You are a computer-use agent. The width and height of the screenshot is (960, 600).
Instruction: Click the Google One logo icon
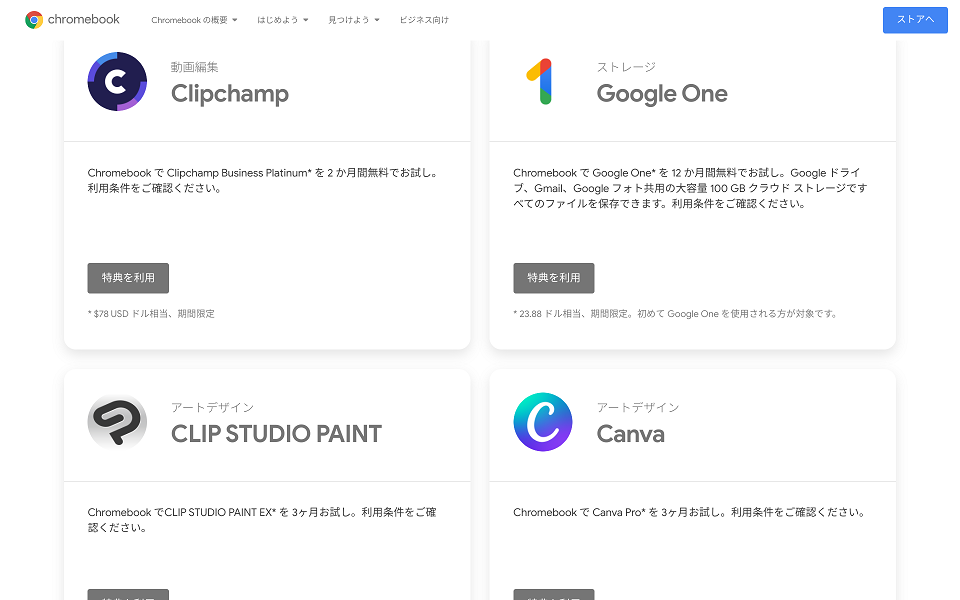tap(541, 81)
